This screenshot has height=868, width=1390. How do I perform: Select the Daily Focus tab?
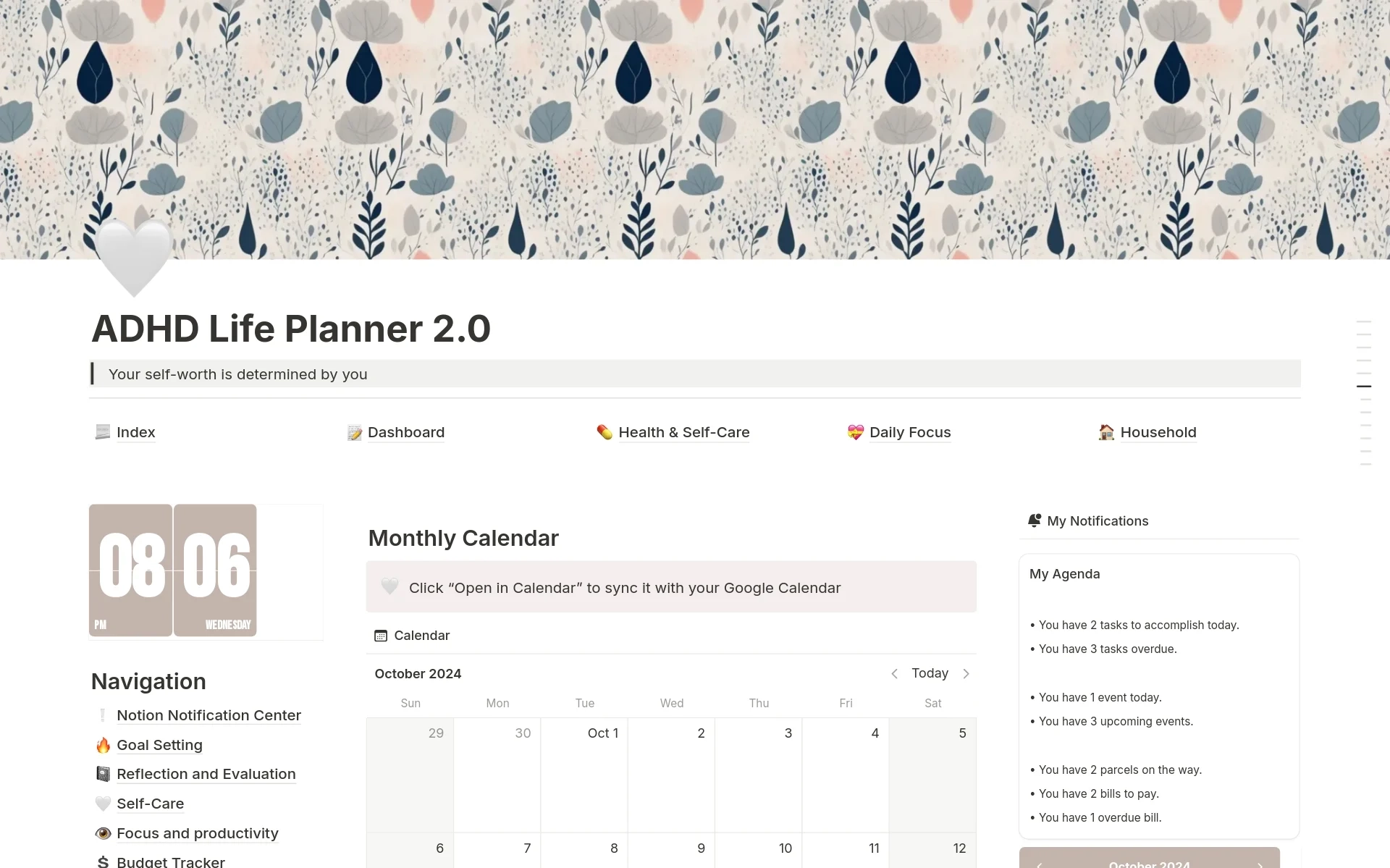pos(908,432)
